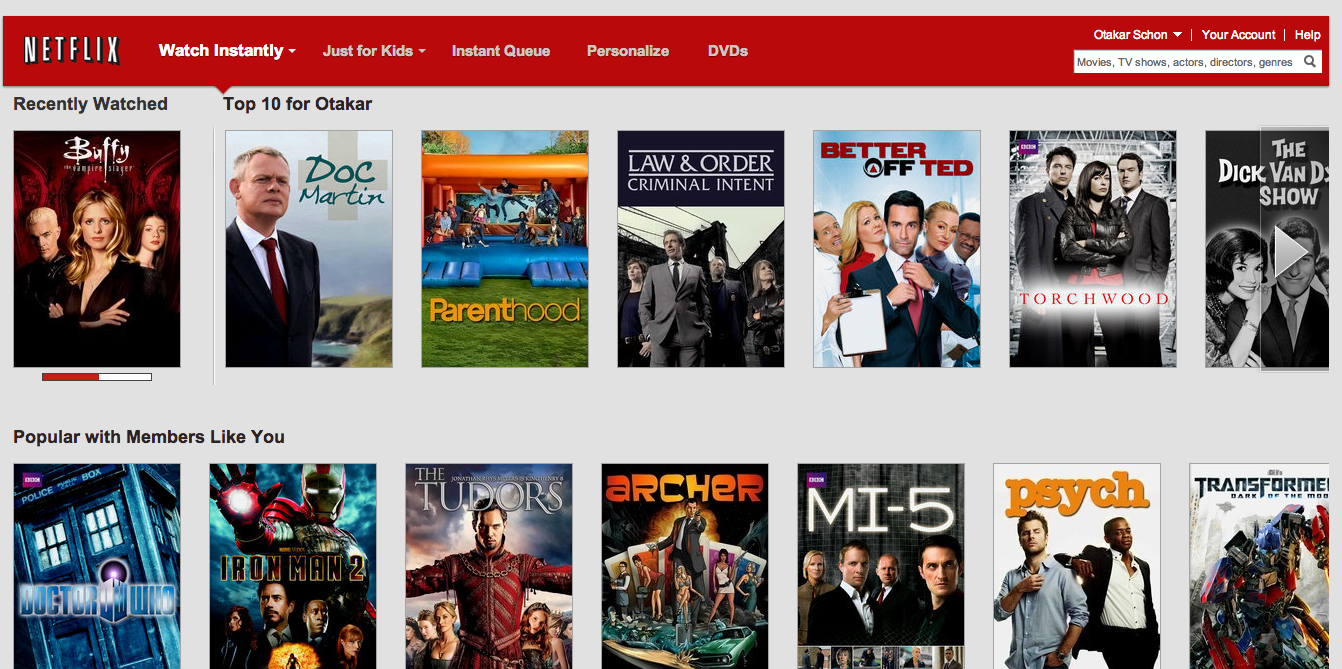Open the Personalize menu item
The width and height of the screenshot is (1342, 669).
[x=627, y=51]
